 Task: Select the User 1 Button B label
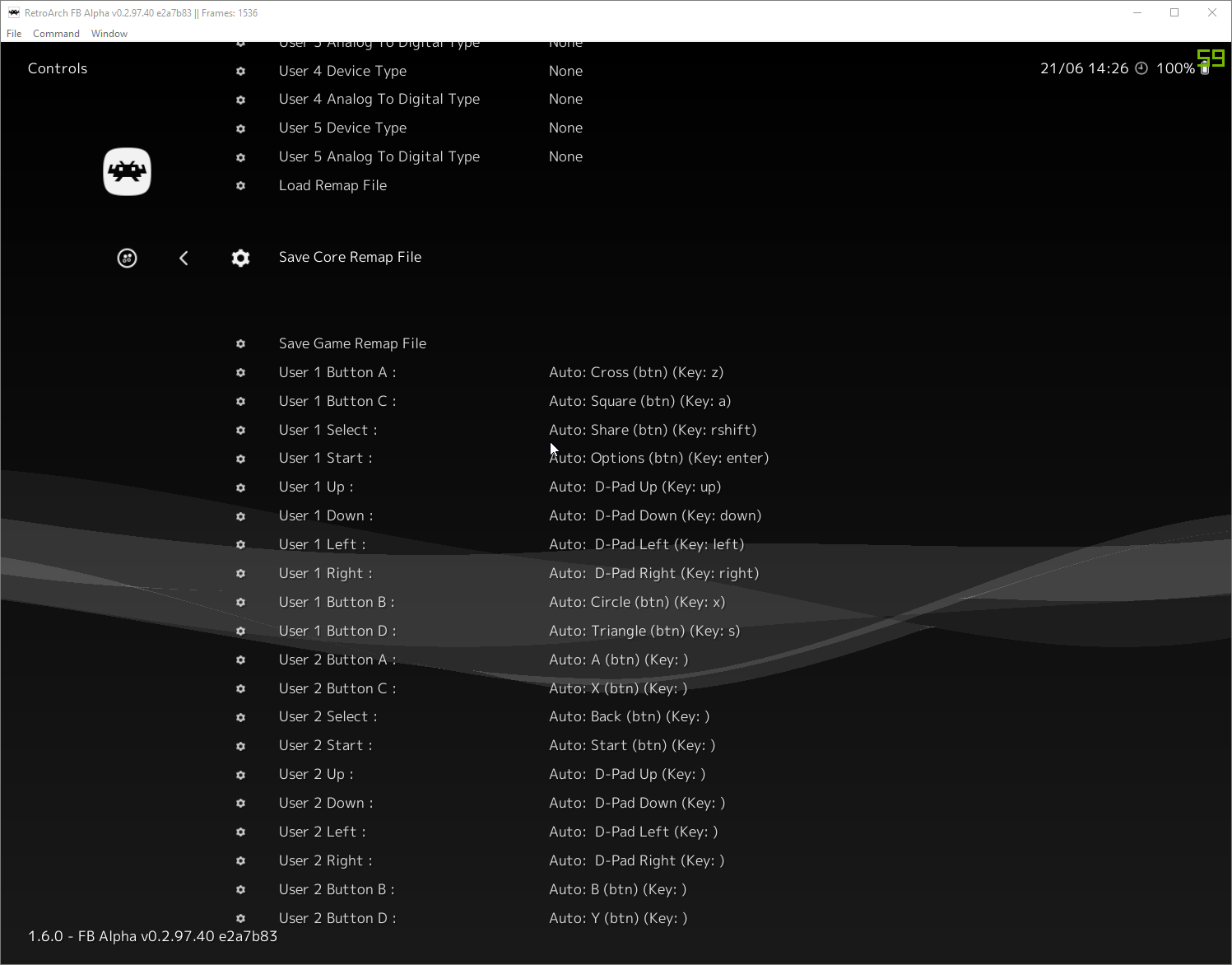click(x=337, y=603)
